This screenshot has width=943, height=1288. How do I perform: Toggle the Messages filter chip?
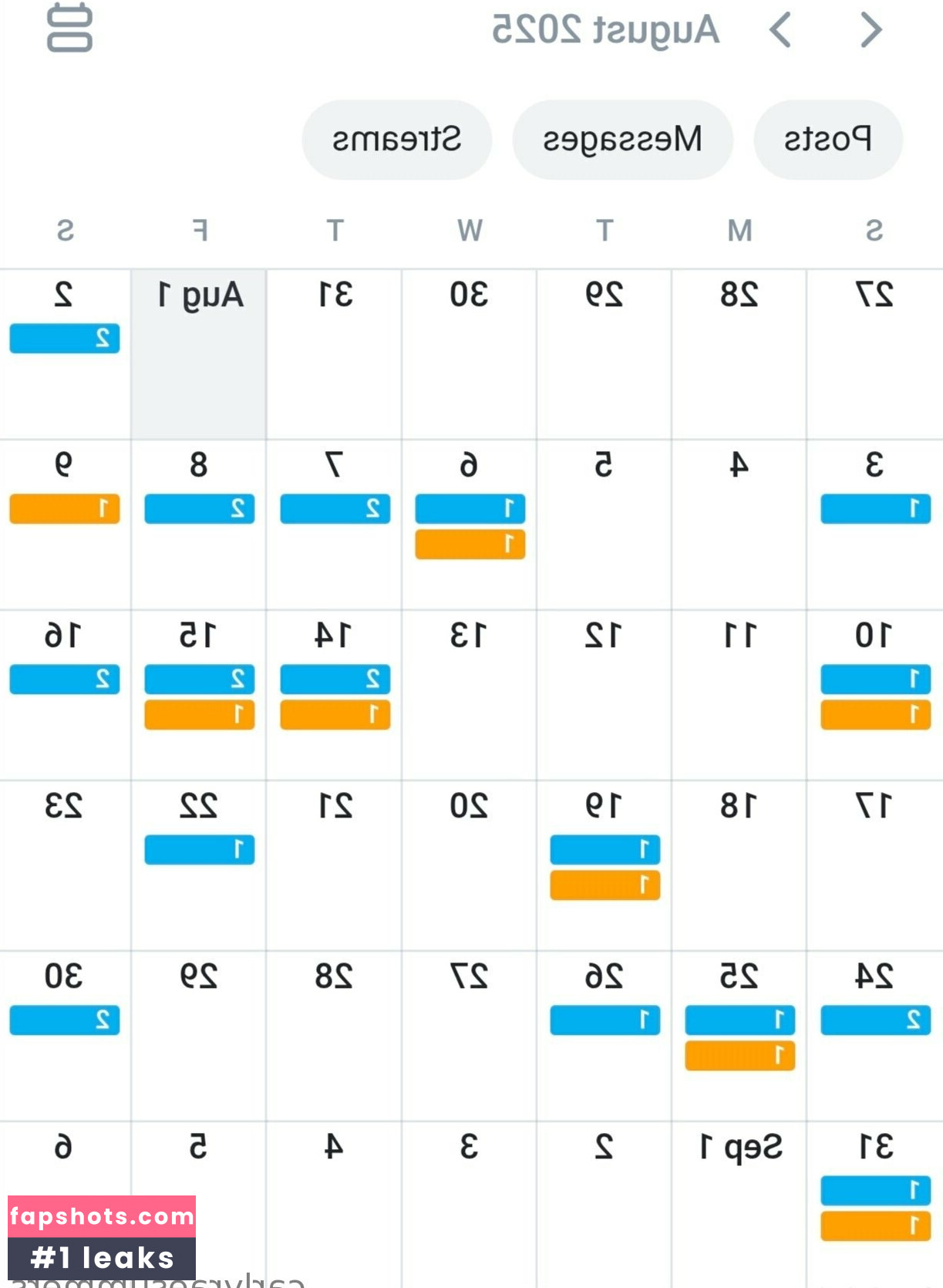pos(622,140)
